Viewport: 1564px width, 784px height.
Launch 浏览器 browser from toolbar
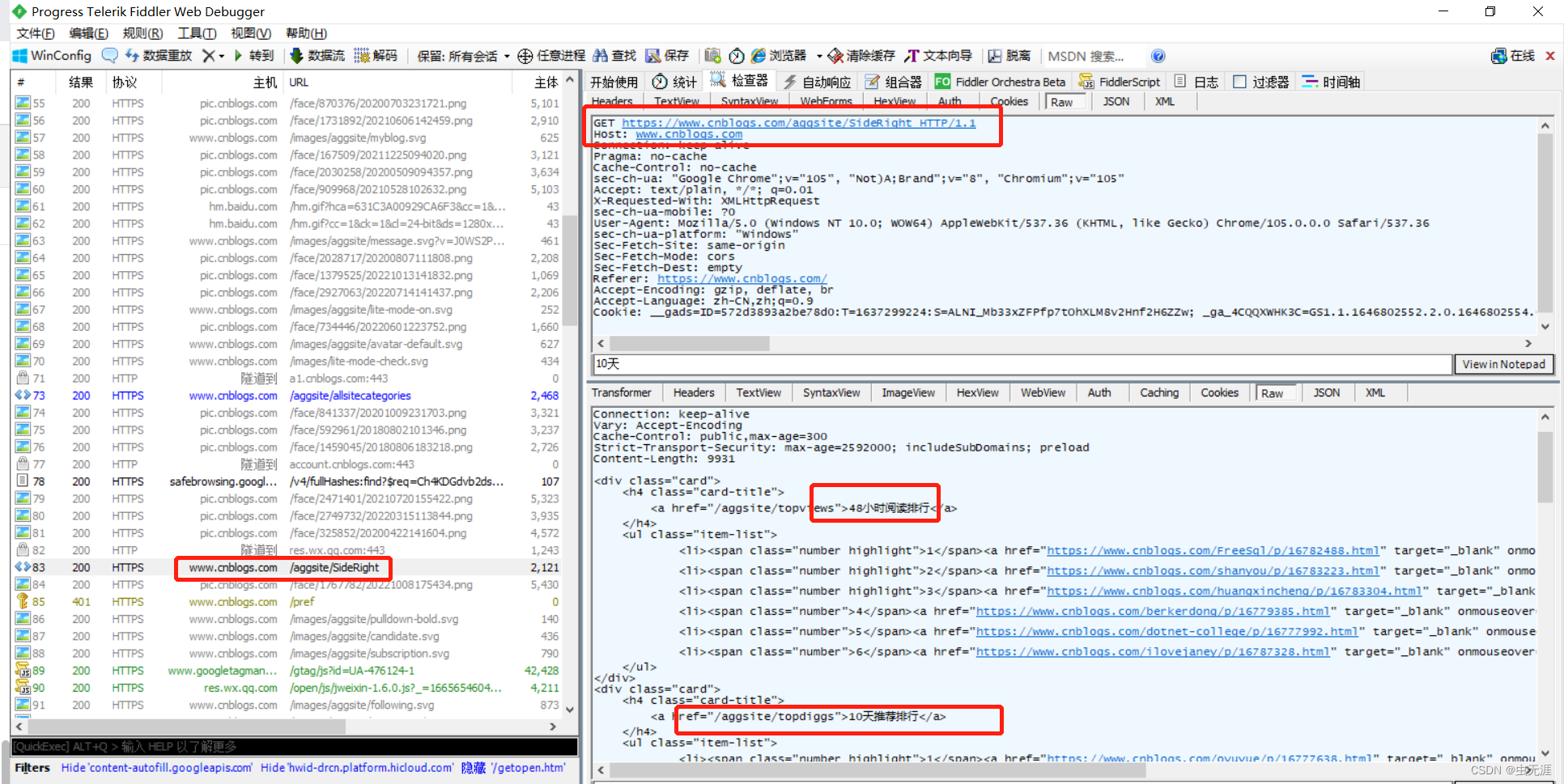point(779,56)
